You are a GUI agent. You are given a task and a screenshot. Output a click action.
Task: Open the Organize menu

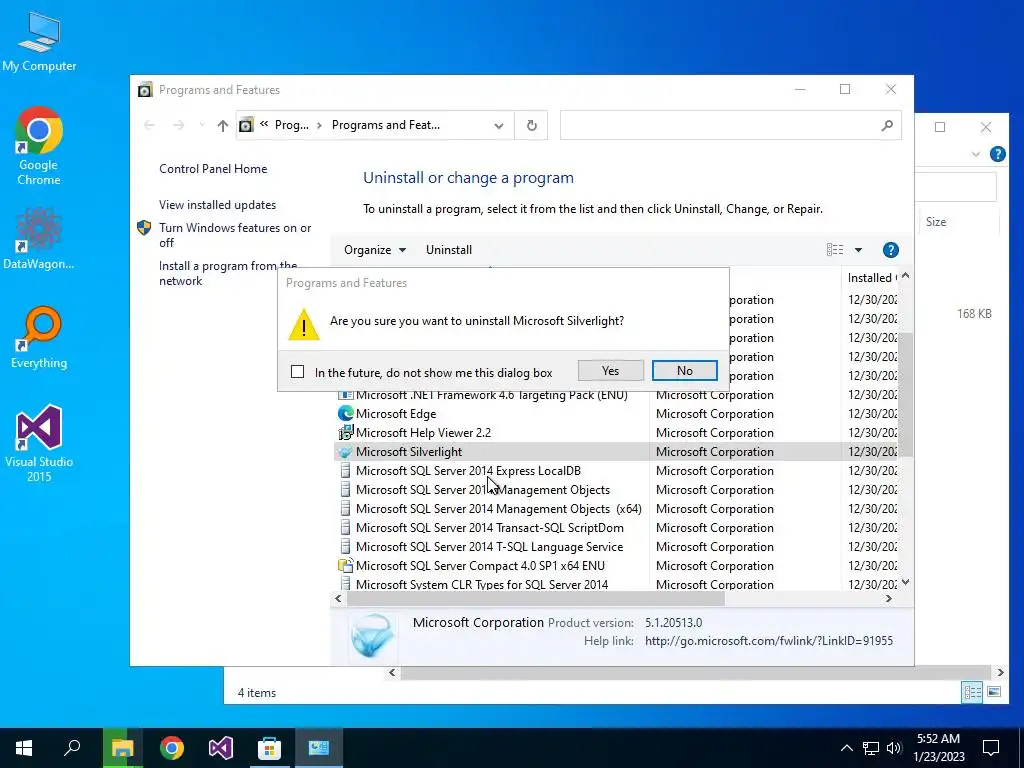(375, 250)
